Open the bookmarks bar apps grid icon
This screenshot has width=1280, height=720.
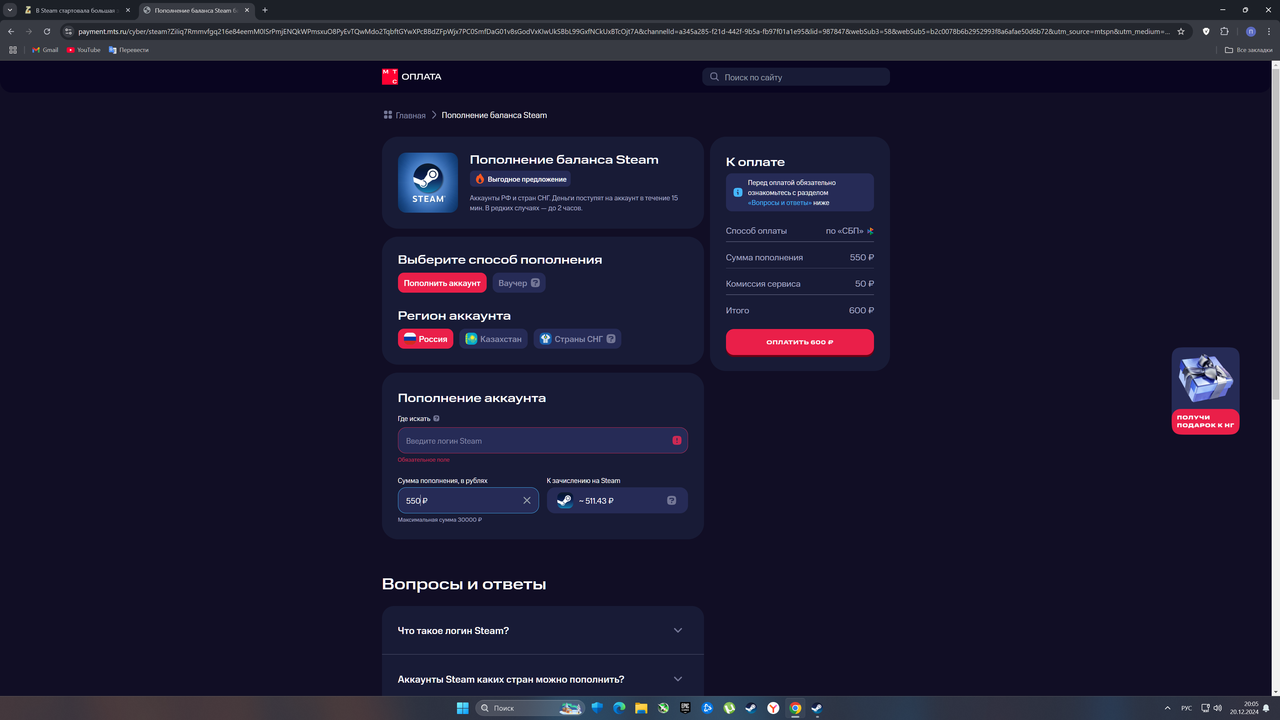point(13,49)
